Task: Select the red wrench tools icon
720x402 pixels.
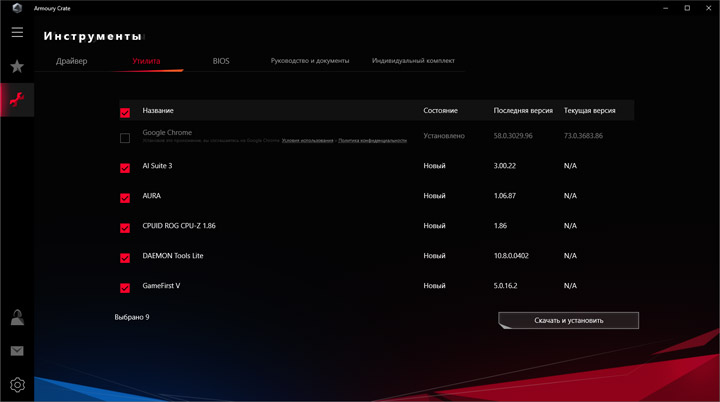Action: pyautogui.click(x=17, y=100)
